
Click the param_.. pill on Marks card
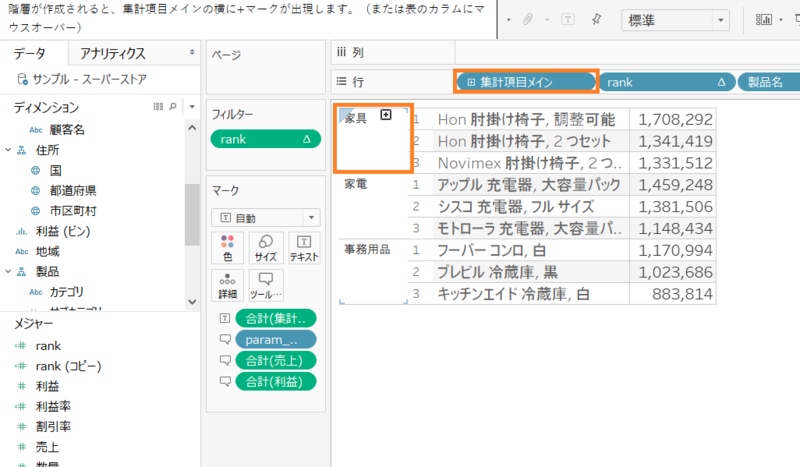[276, 339]
